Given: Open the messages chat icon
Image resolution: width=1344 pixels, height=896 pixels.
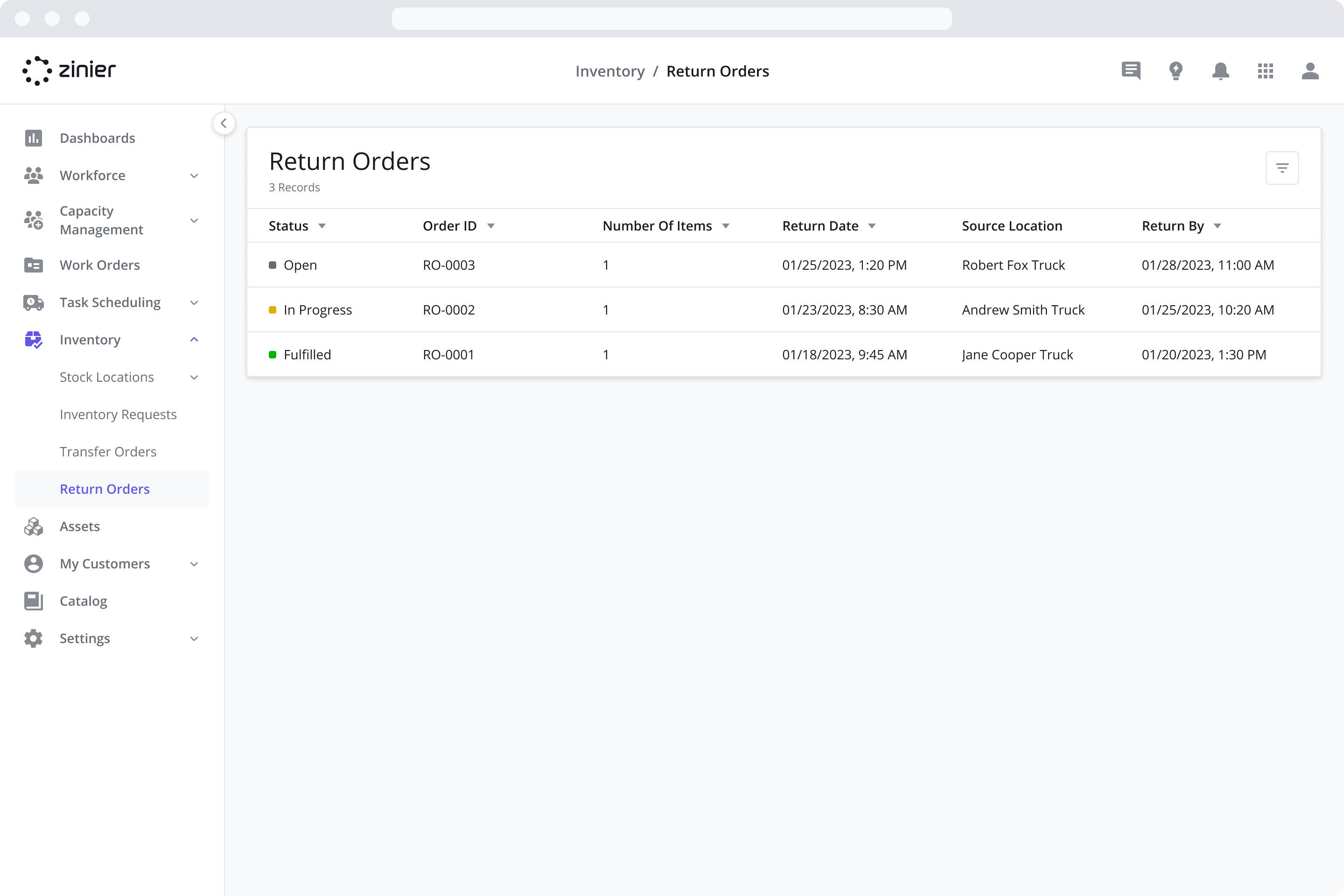Looking at the screenshot, I should [x=1131, y=71].
